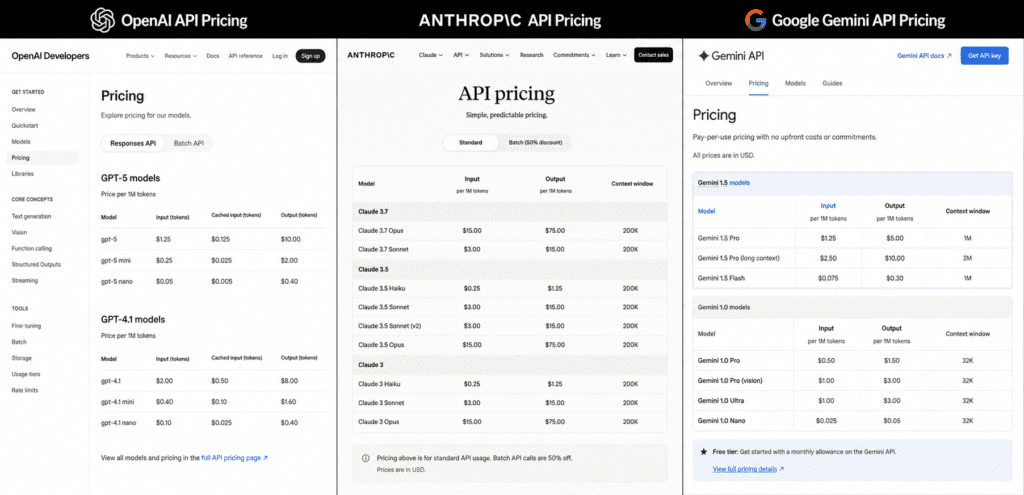Click Gemini 1.5 Pro (long context) row name

(x=739, y=259)
